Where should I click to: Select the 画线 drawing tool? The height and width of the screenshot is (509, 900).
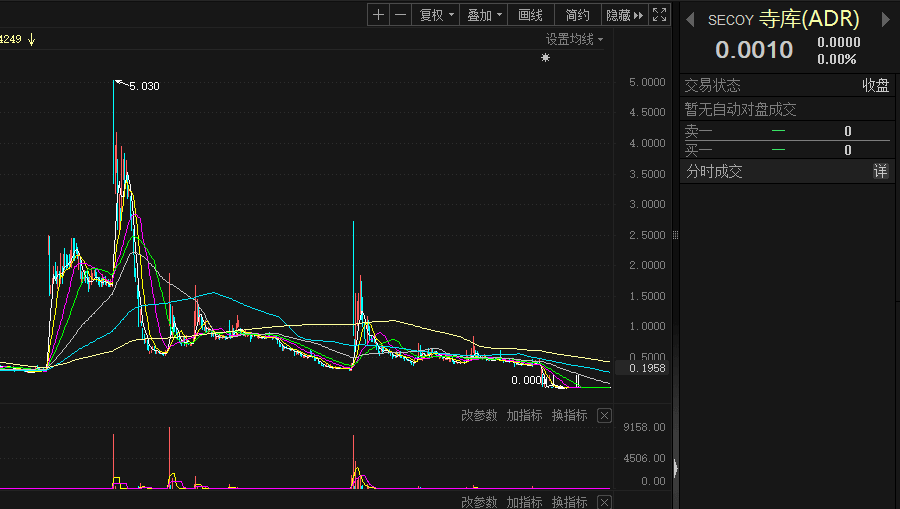(x=530, y=15)
